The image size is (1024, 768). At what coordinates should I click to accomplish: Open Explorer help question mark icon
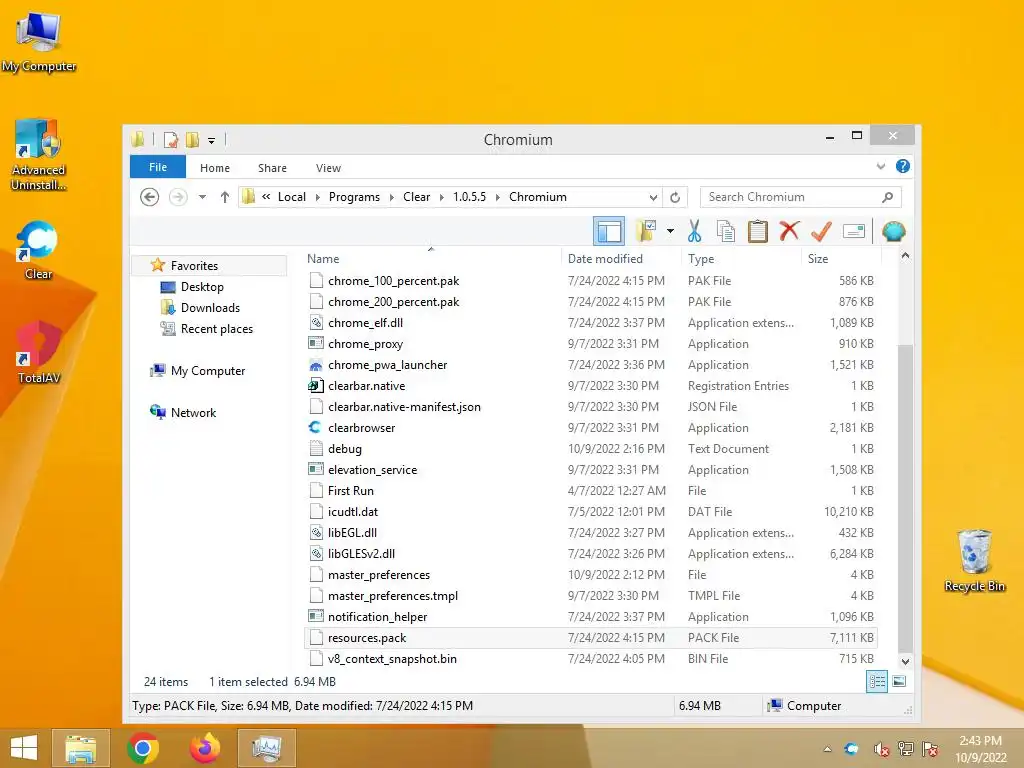[903, 167]
